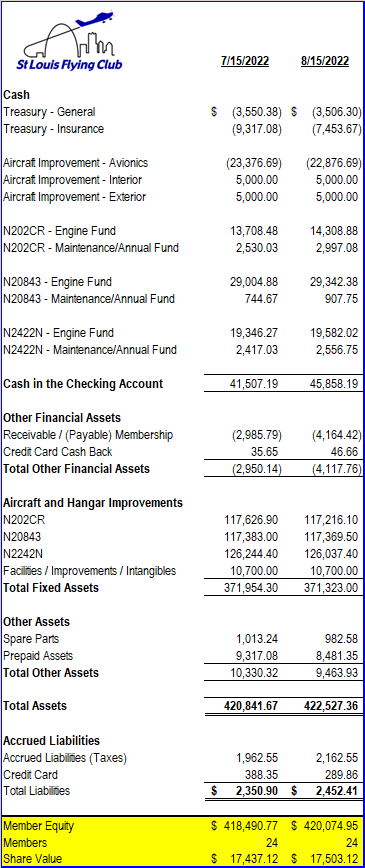Select the Total Assets July value

[x=250, y=706]
